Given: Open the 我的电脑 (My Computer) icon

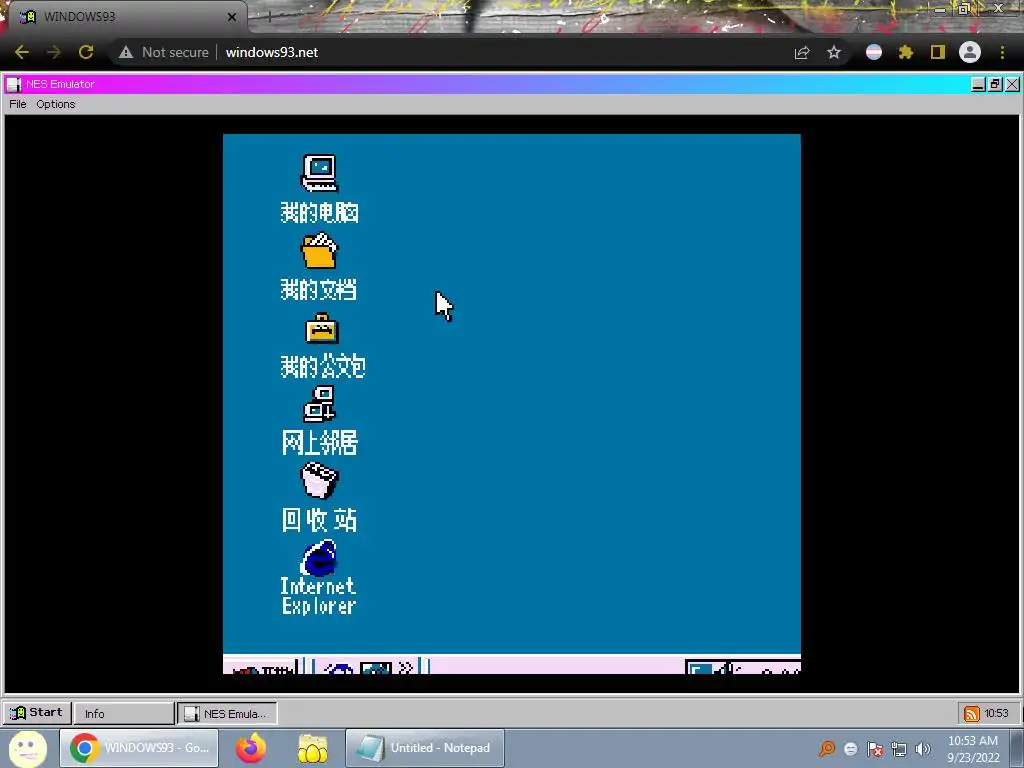Looking at the screenshot, I should pyautogui.click(x=319, y=174).
